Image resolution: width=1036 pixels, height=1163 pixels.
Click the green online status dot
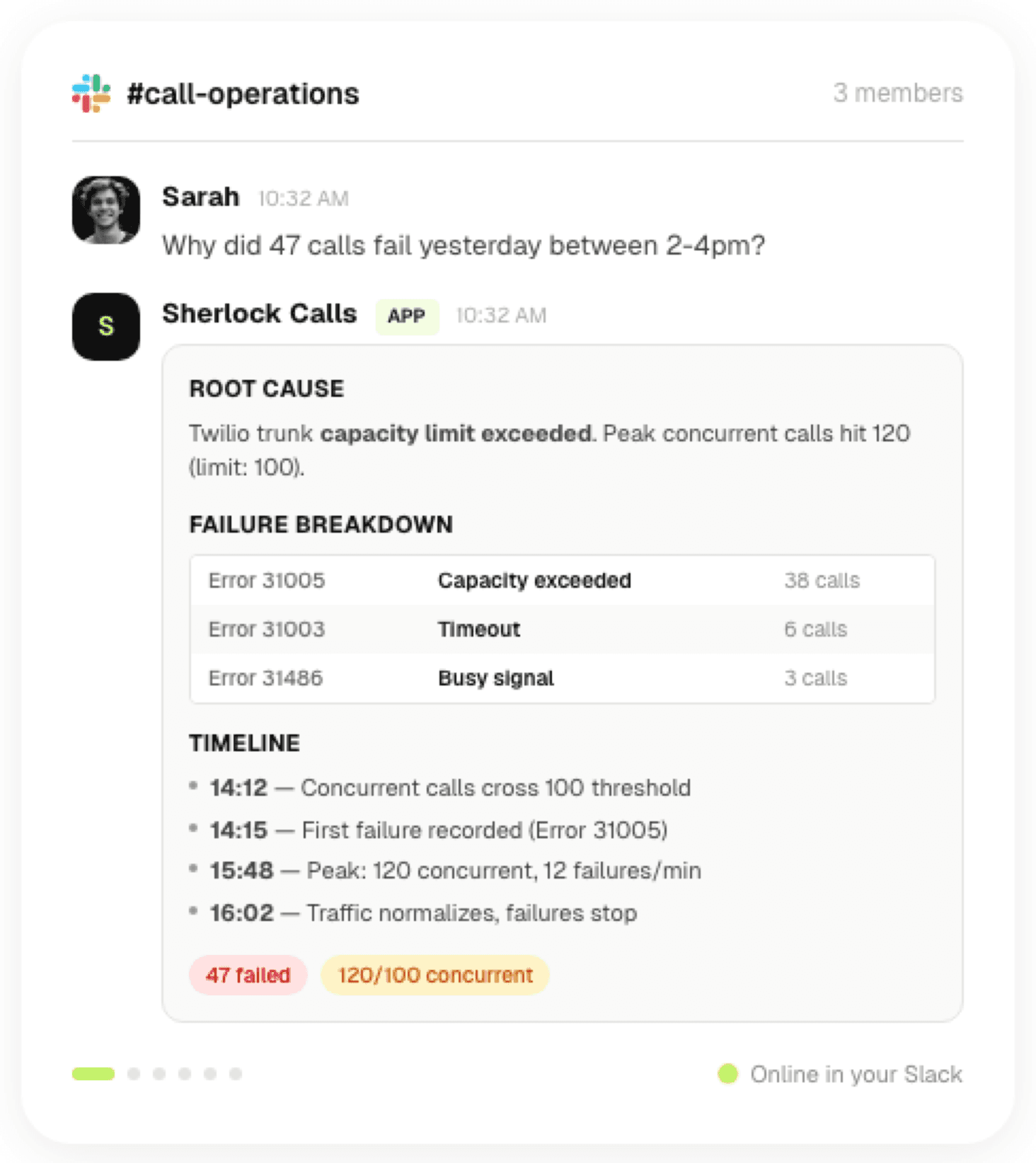(727, 1074)
